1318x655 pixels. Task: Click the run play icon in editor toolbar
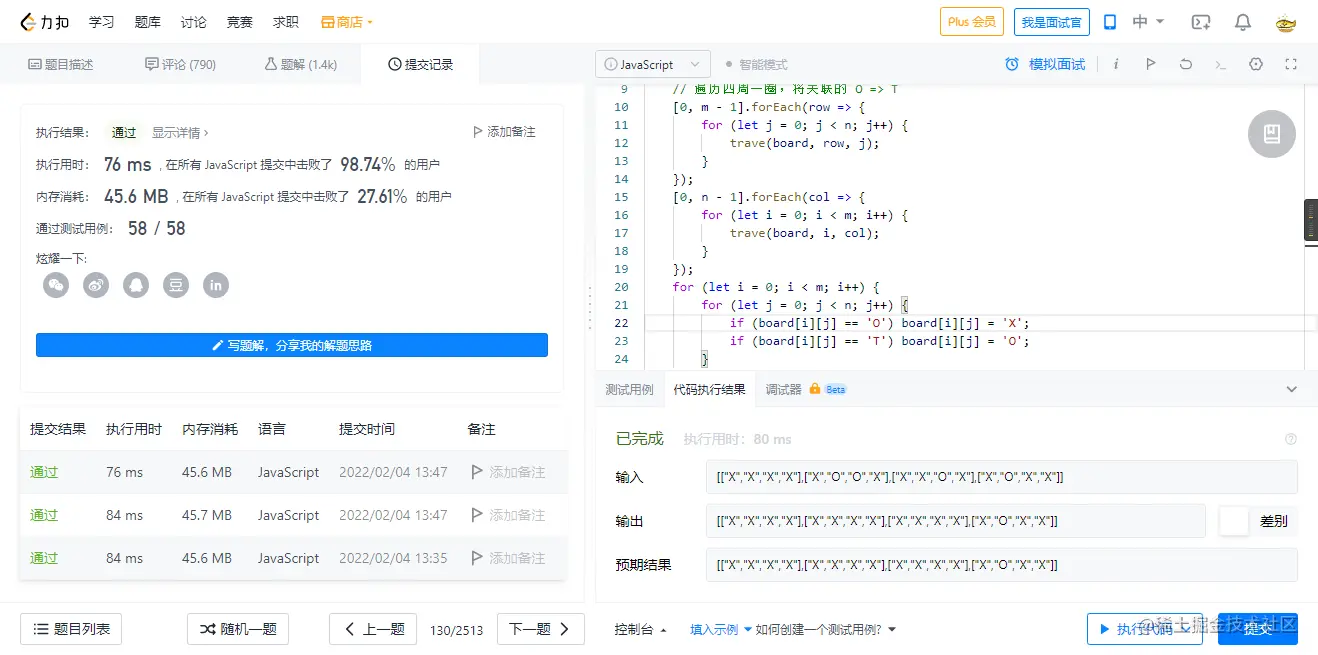(1151, 64)
